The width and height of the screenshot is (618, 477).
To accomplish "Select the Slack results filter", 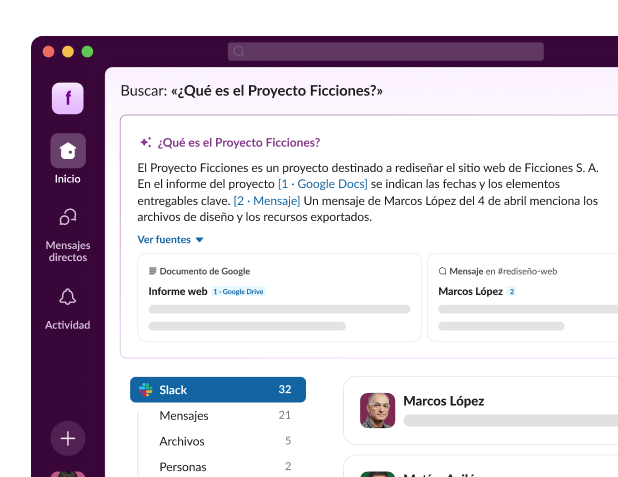I will point(218,390).
